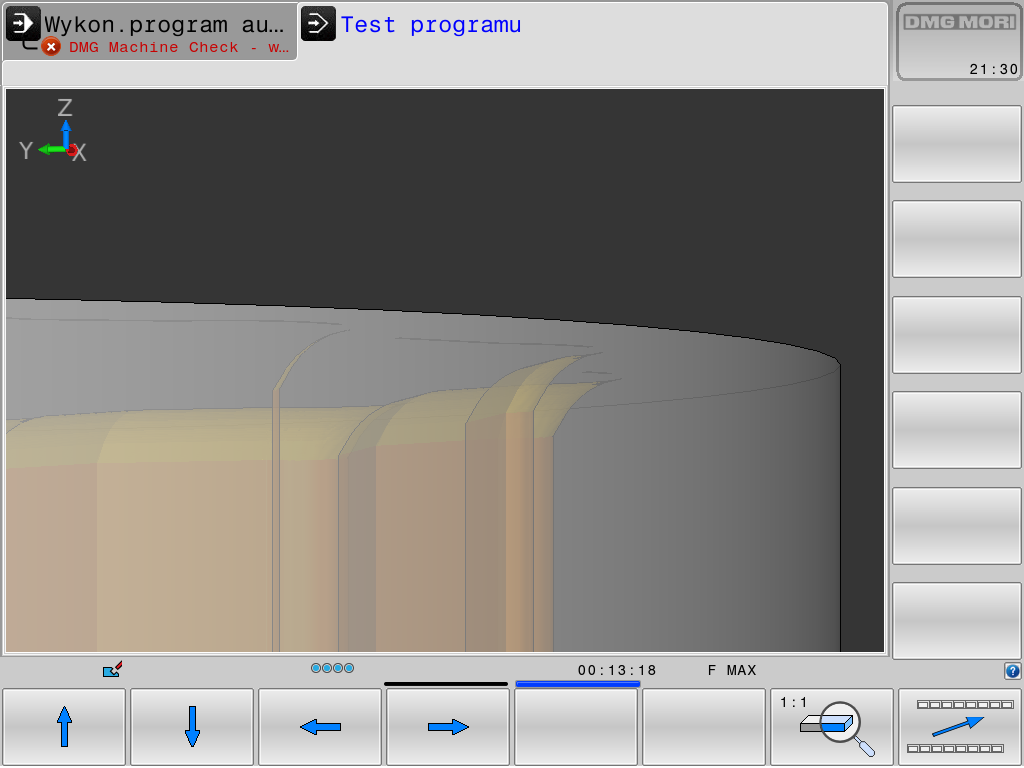1024x768 pixels.
Task: Reset view with 1:1 magnifier soft key
Action: click(x=832, y=727)
